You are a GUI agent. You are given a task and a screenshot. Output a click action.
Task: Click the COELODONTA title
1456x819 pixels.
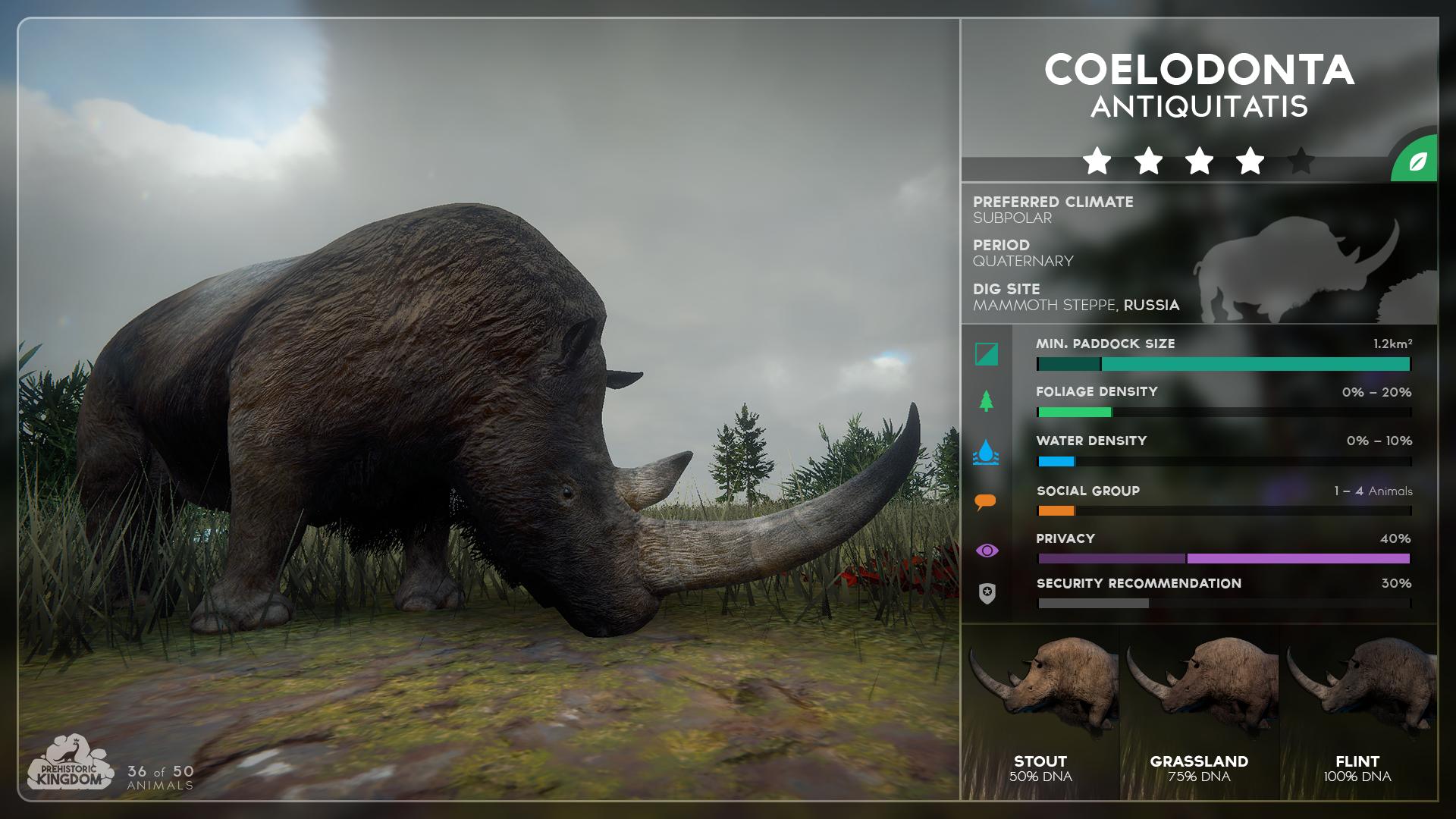pos(1199,70)
